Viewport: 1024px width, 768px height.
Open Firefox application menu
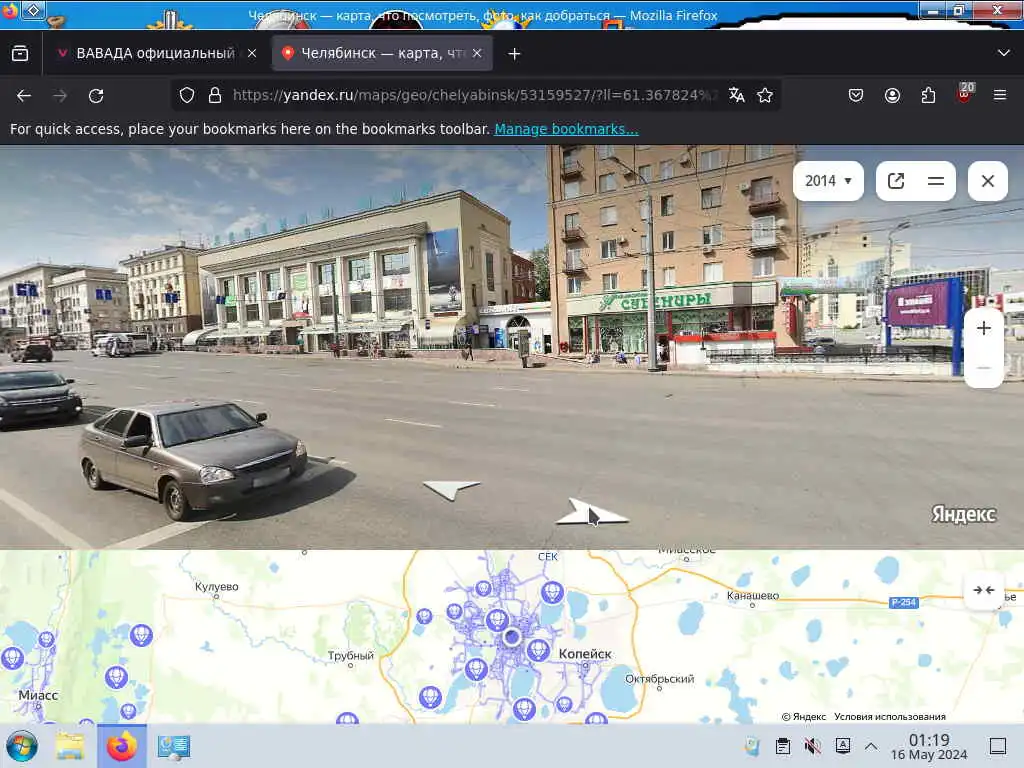(1000, 95)
